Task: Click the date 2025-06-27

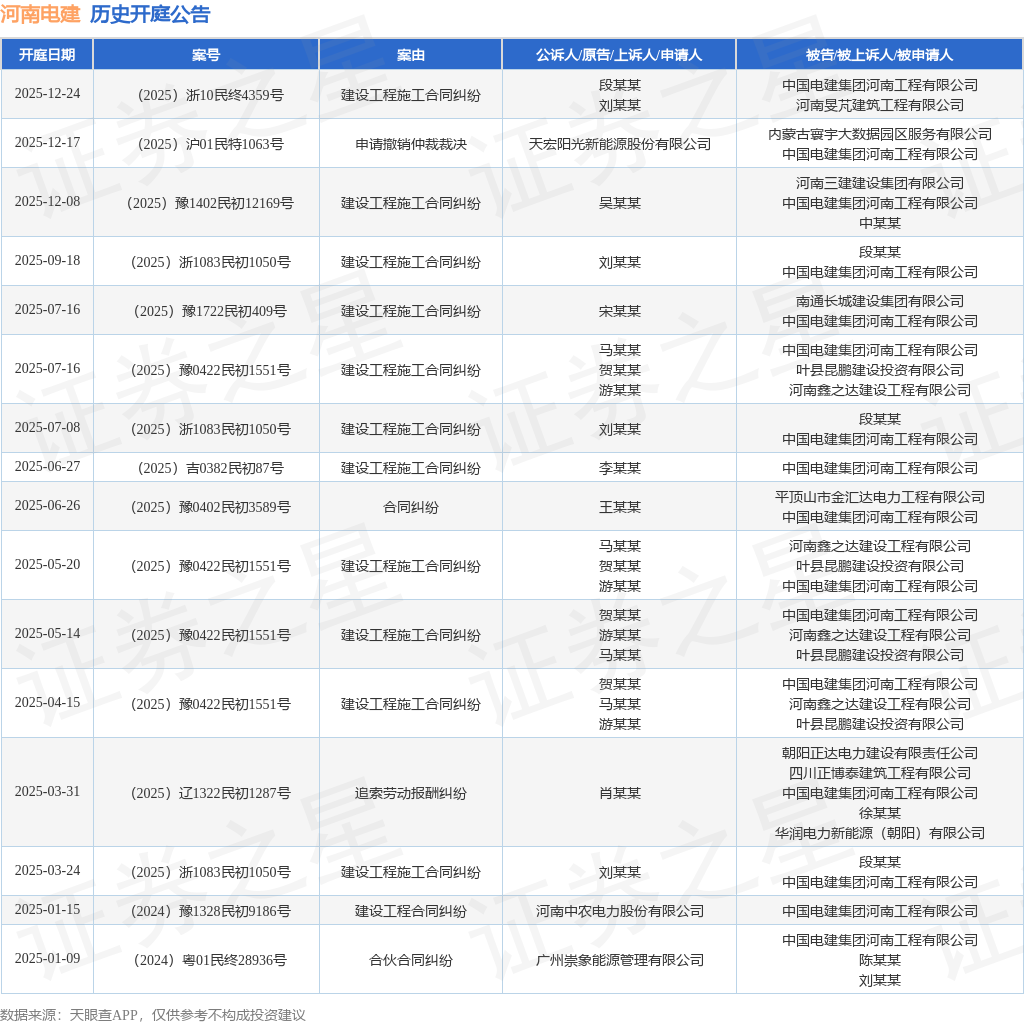Action: [47, 466]
